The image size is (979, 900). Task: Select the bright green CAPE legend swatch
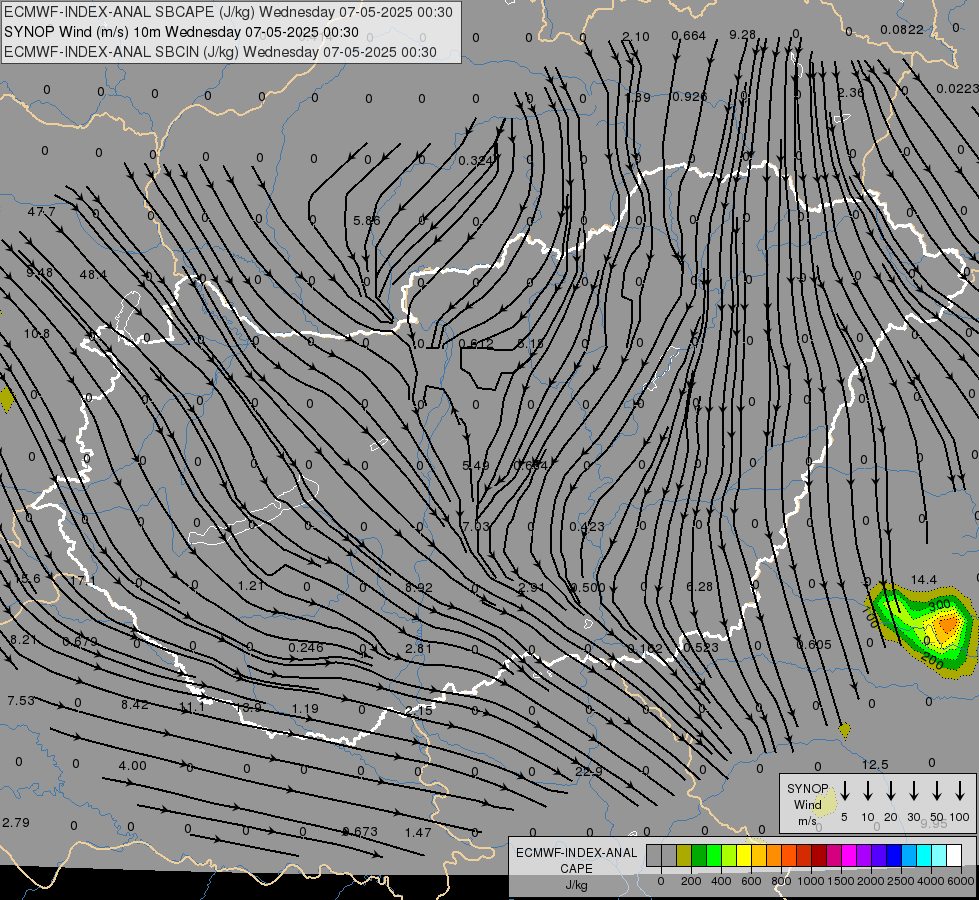(x=714, y=856)
